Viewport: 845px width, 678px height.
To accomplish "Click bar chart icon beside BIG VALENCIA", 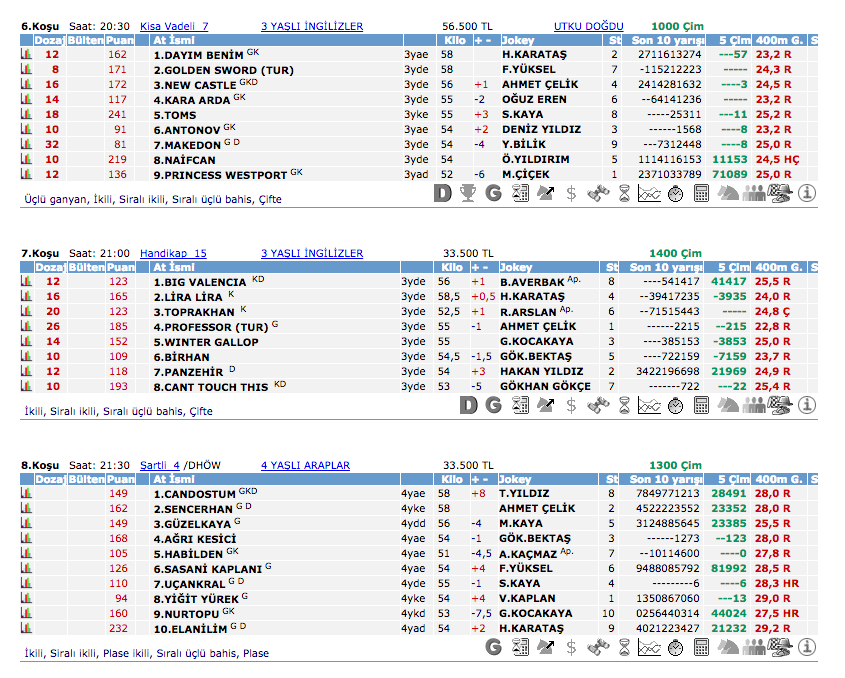I will [27, 282].
